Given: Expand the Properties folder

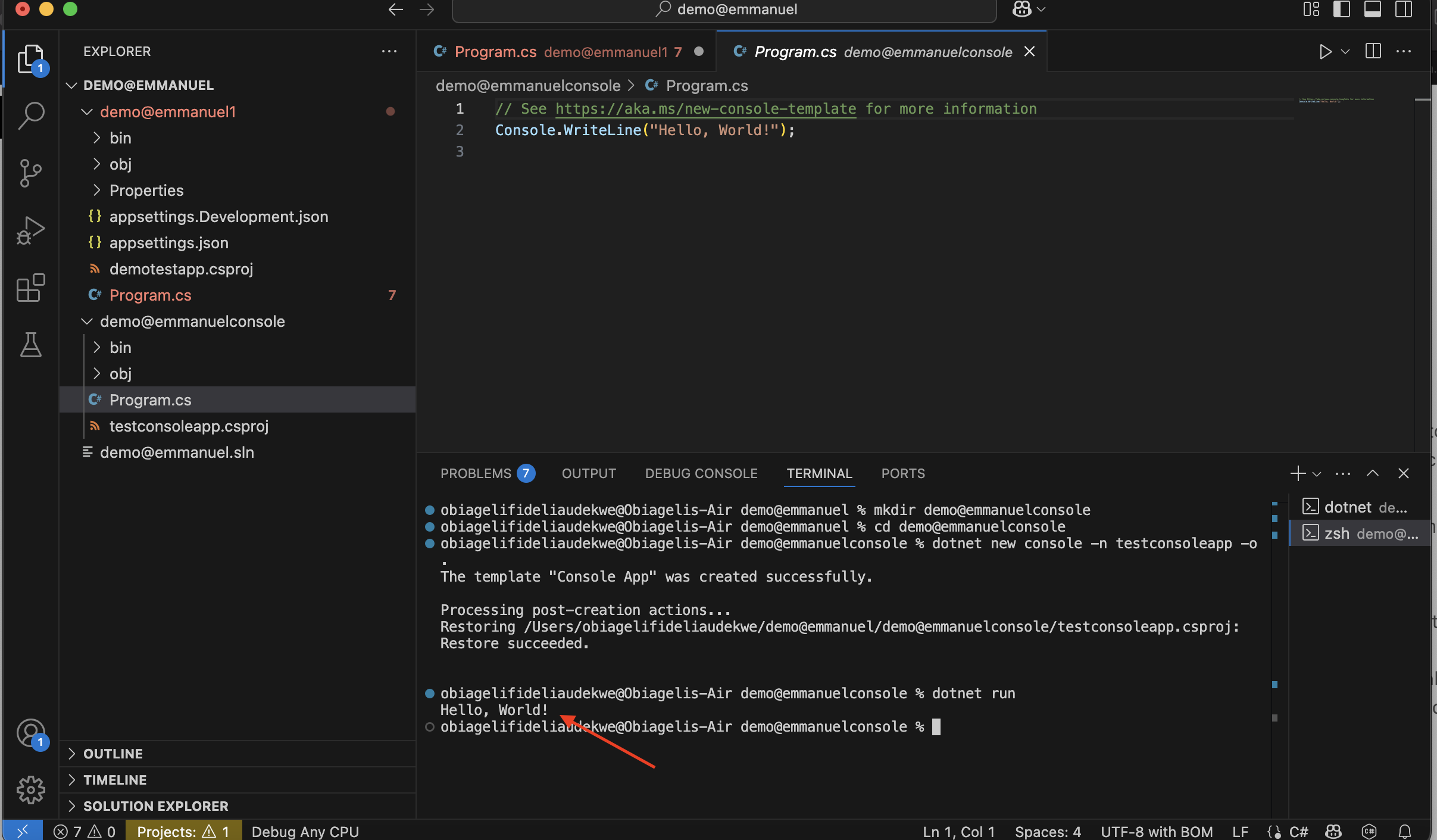Looking at the screenshot, I should (146, 190).
